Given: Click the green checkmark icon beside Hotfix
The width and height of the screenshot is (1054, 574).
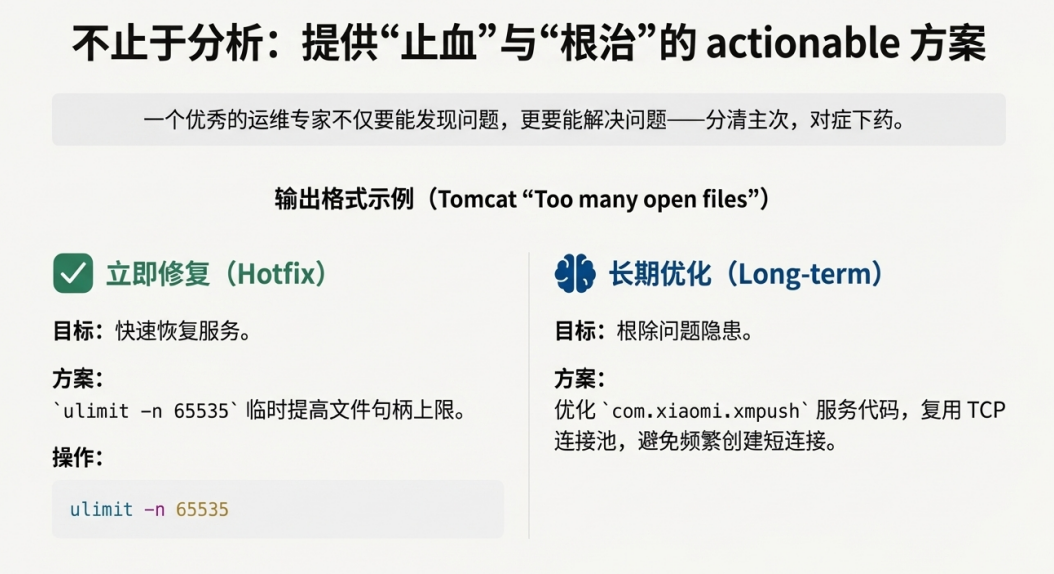Looking at the screenshot, I should tap(73, 273).
